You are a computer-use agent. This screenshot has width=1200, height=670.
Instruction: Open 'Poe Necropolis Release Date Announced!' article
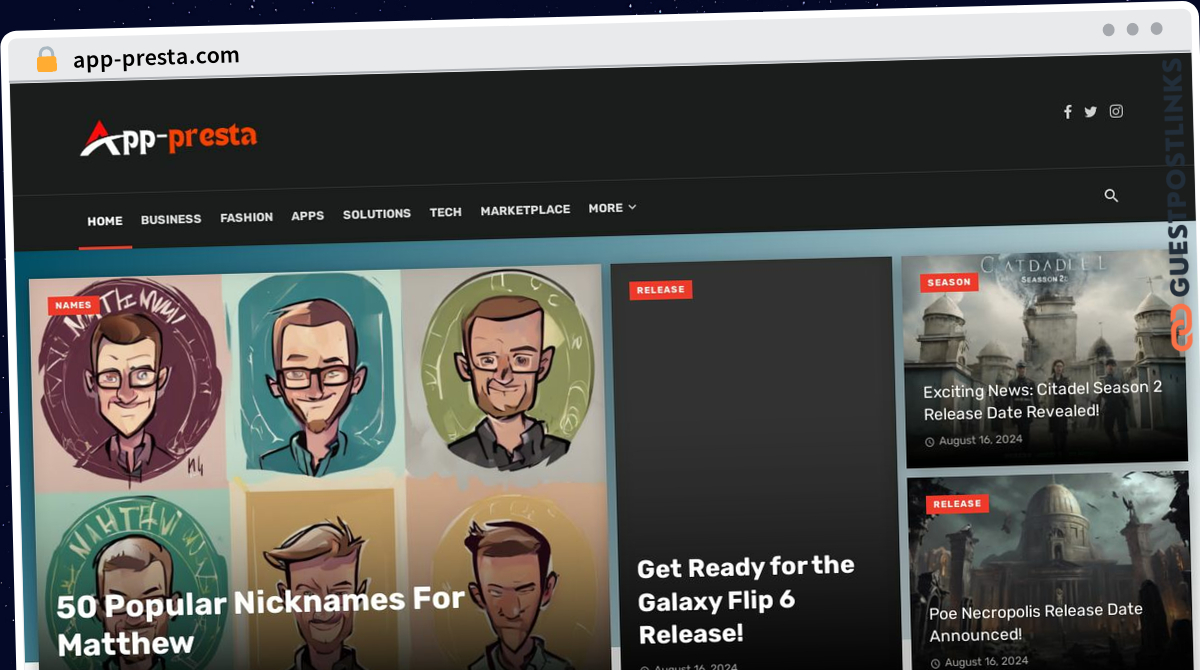1036,622
